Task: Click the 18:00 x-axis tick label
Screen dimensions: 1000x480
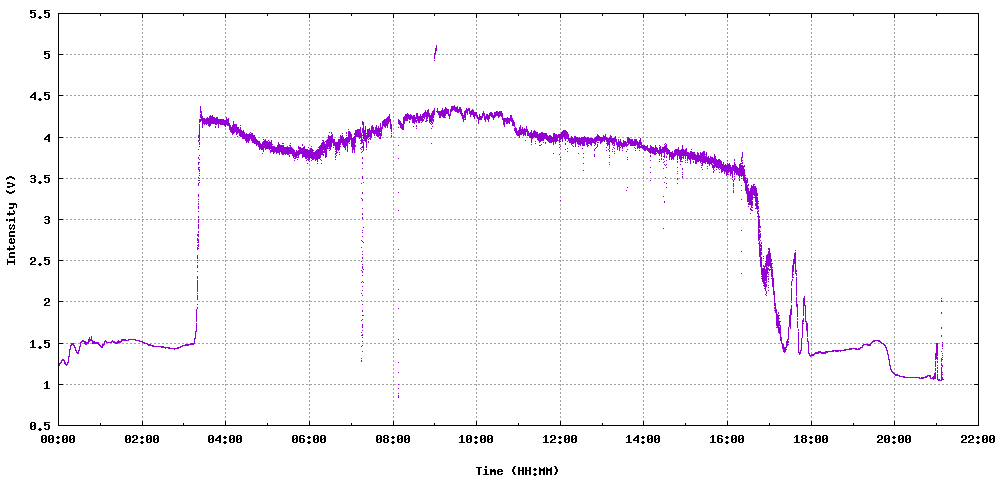Action: 811,439
